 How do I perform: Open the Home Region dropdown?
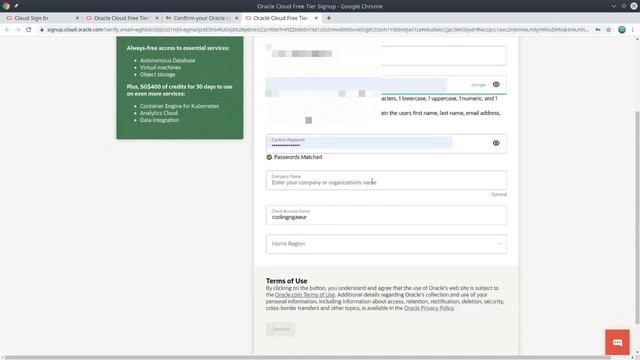tap(386, 244)
